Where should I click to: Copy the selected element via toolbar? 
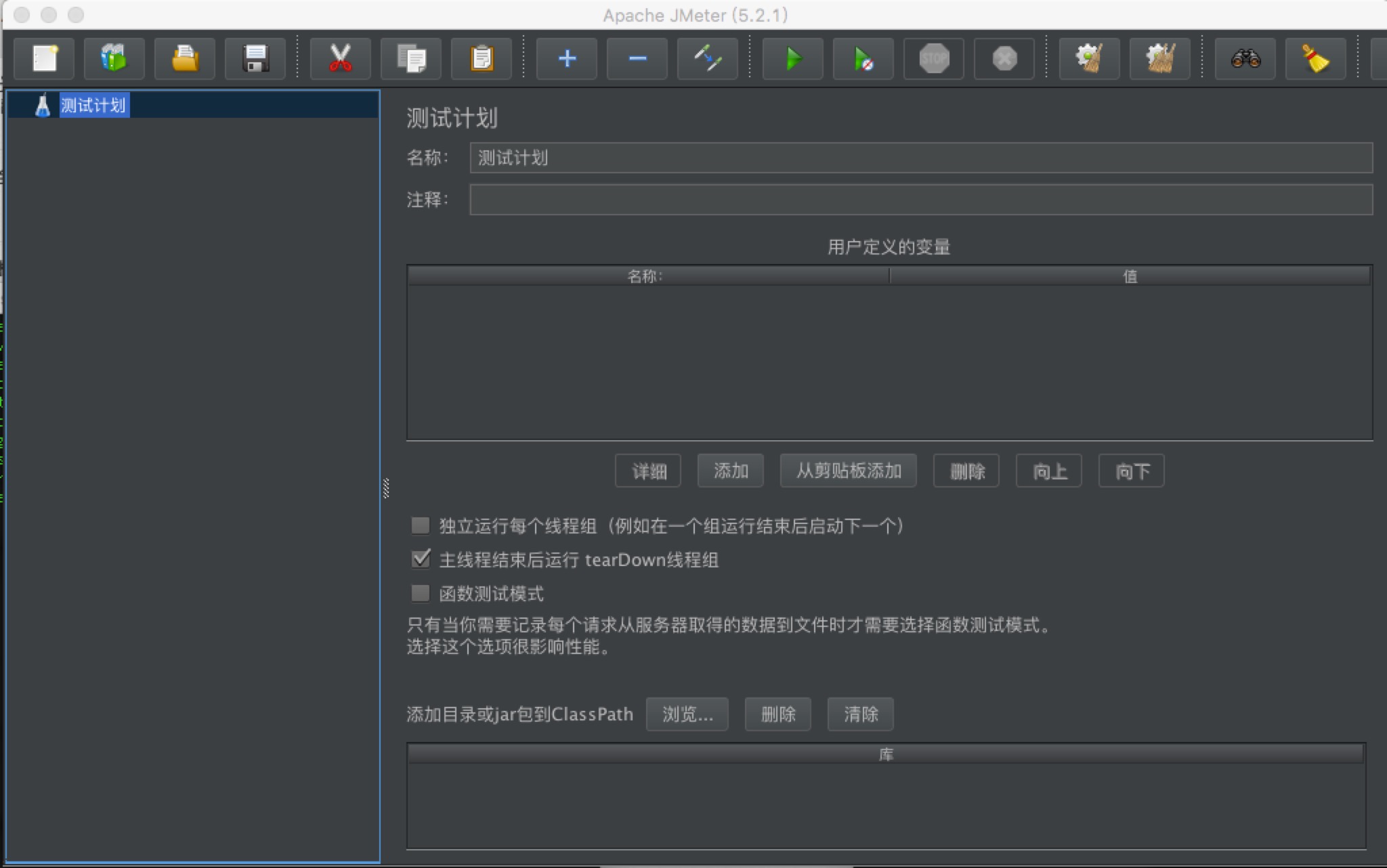point(410,59)
